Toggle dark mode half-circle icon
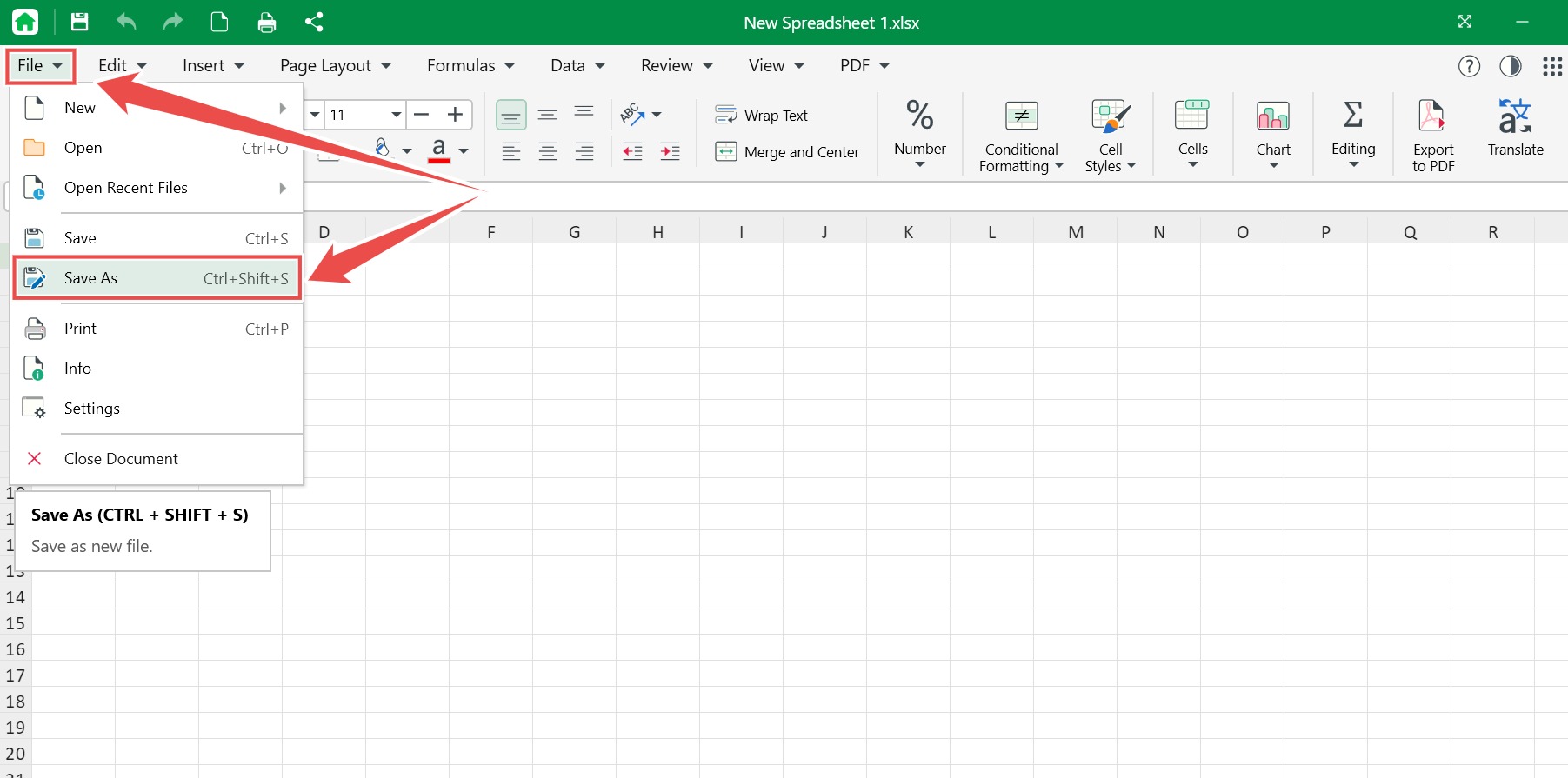This screenshot has height=778, width=1568. [x=1511, y=66]
